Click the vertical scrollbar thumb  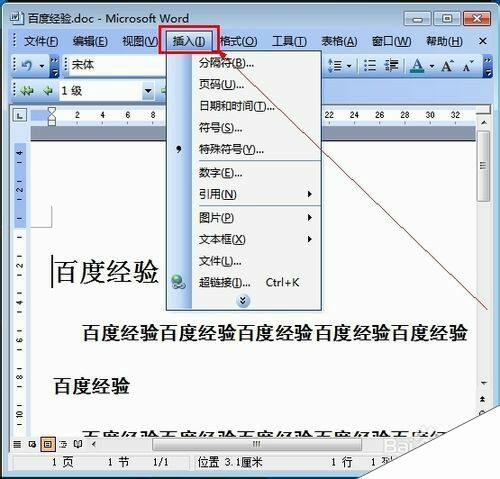pyautogui.click(x=483, y=166)
